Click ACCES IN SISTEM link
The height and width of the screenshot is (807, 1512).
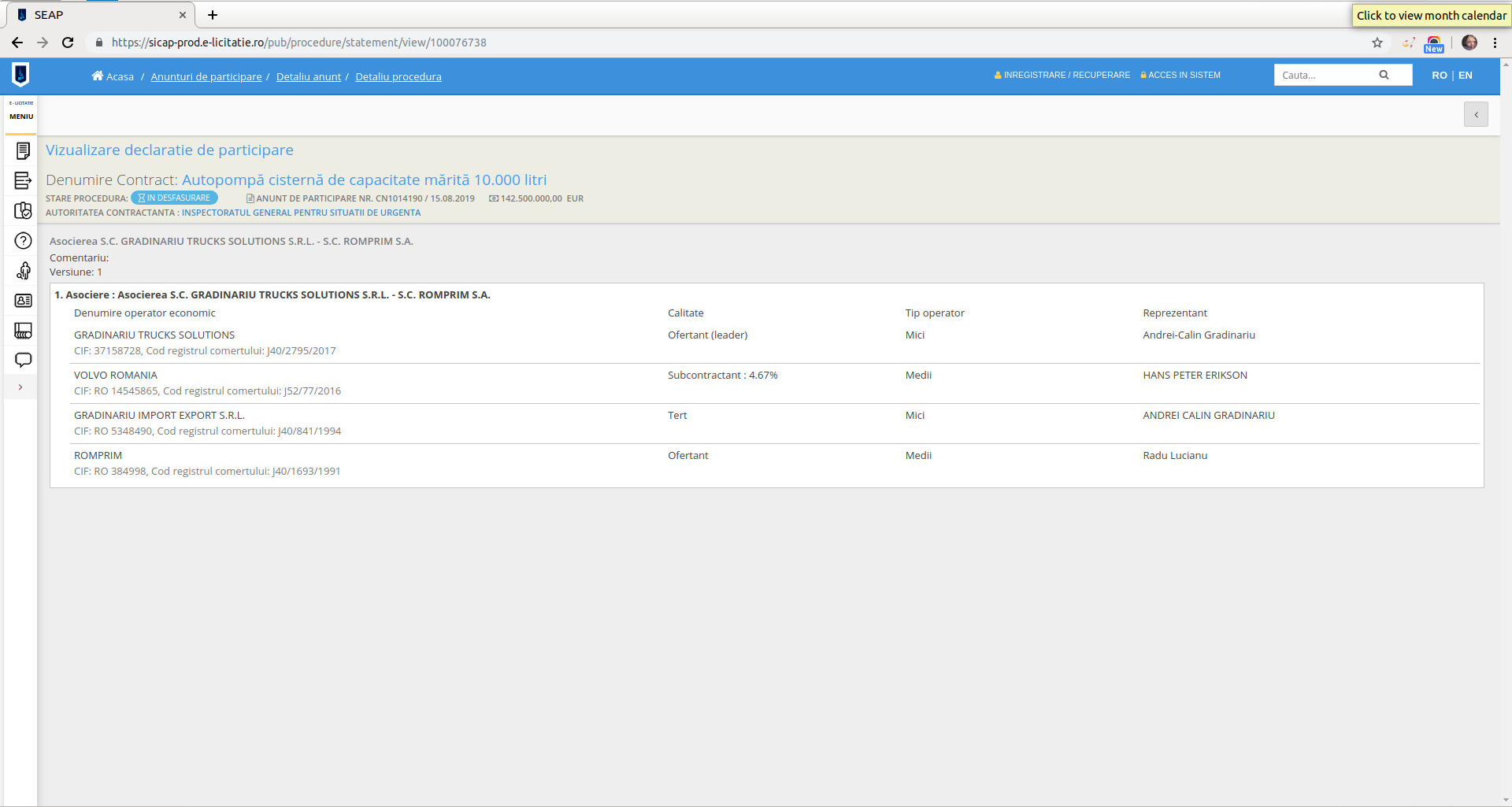[1180, 75]
